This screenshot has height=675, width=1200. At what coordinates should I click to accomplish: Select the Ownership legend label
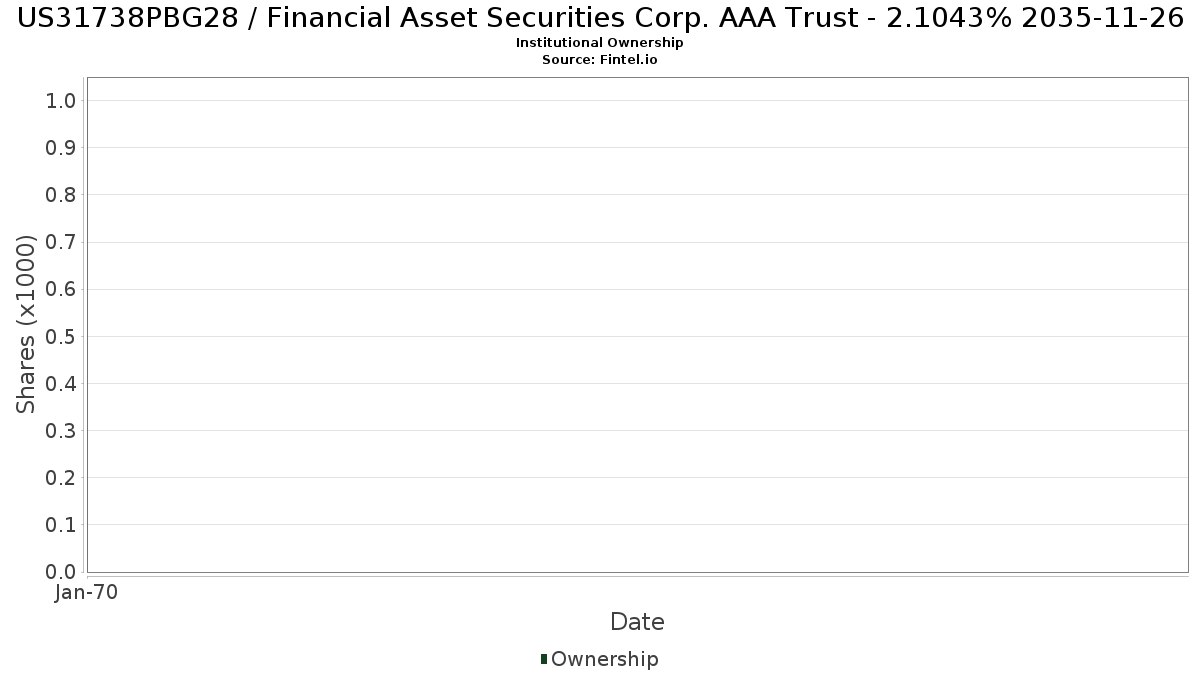605,659
